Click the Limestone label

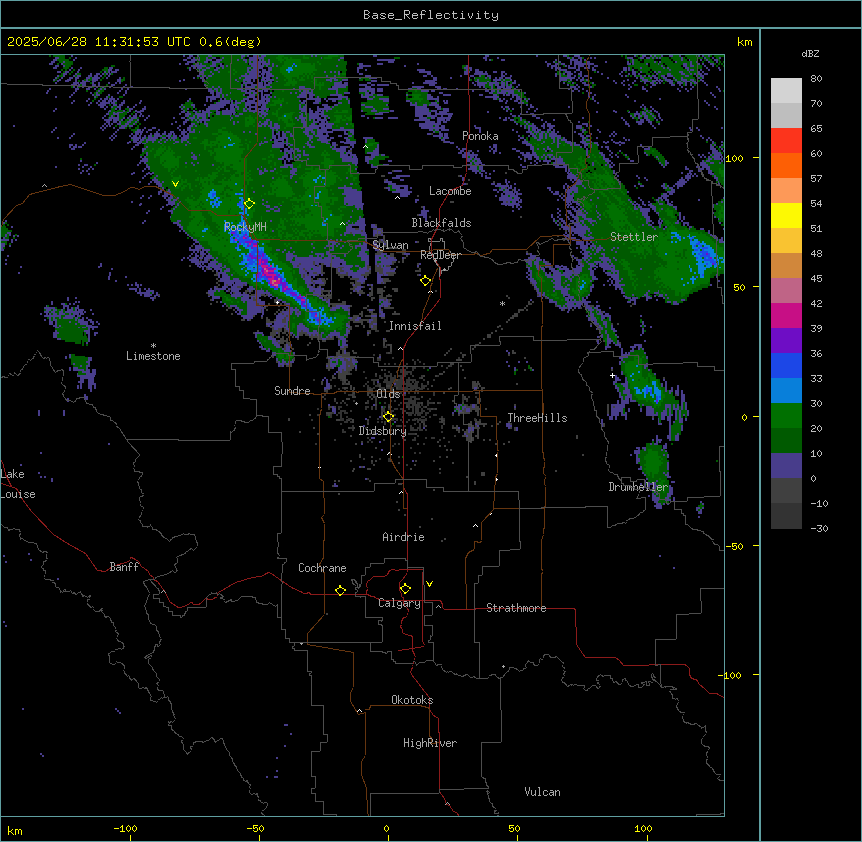(153, 356)
